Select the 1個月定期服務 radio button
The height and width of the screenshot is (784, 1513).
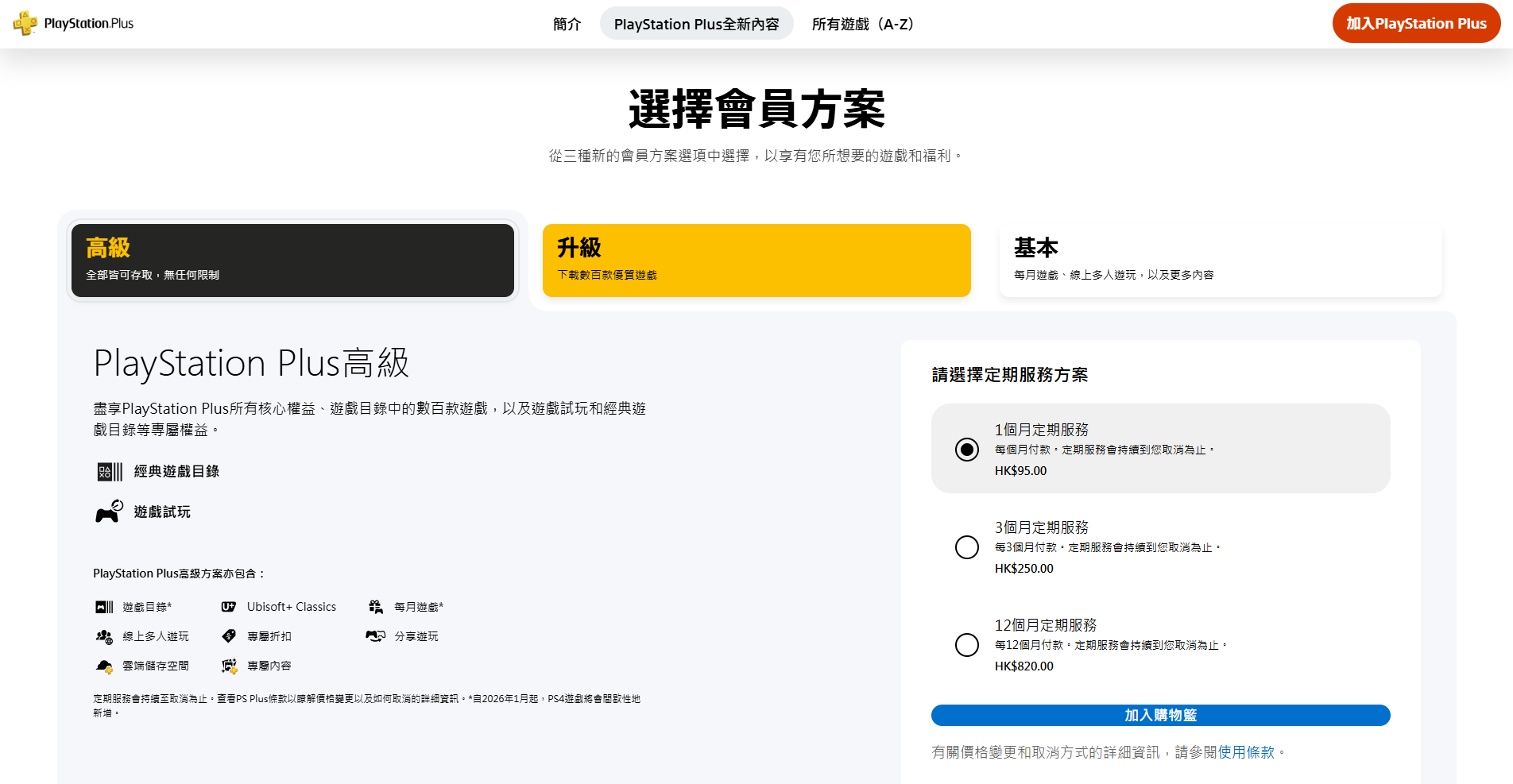tap(966, 450)
